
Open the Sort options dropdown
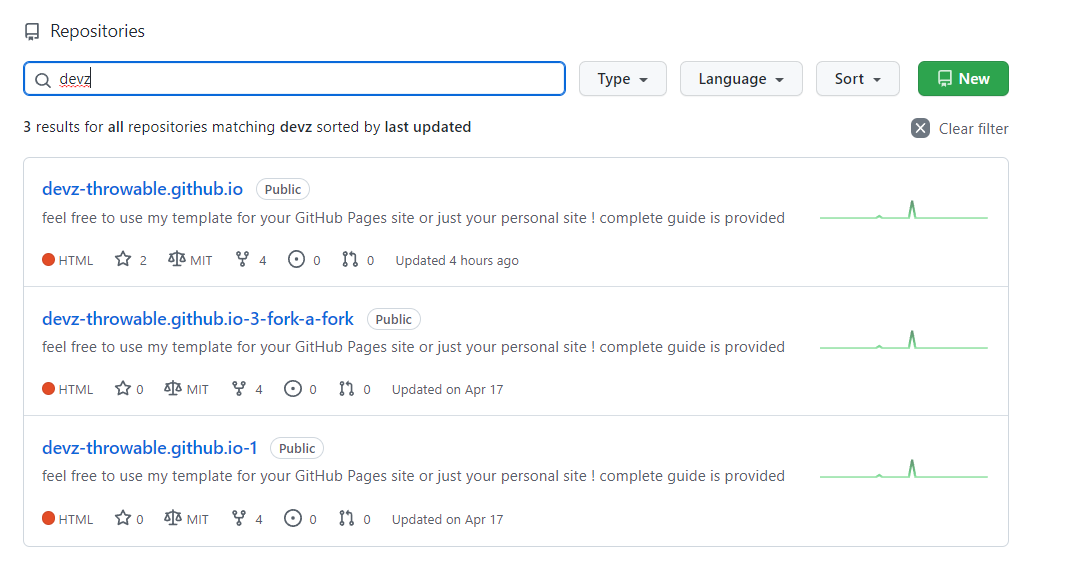pyautogui.click(x=857, y=78)
